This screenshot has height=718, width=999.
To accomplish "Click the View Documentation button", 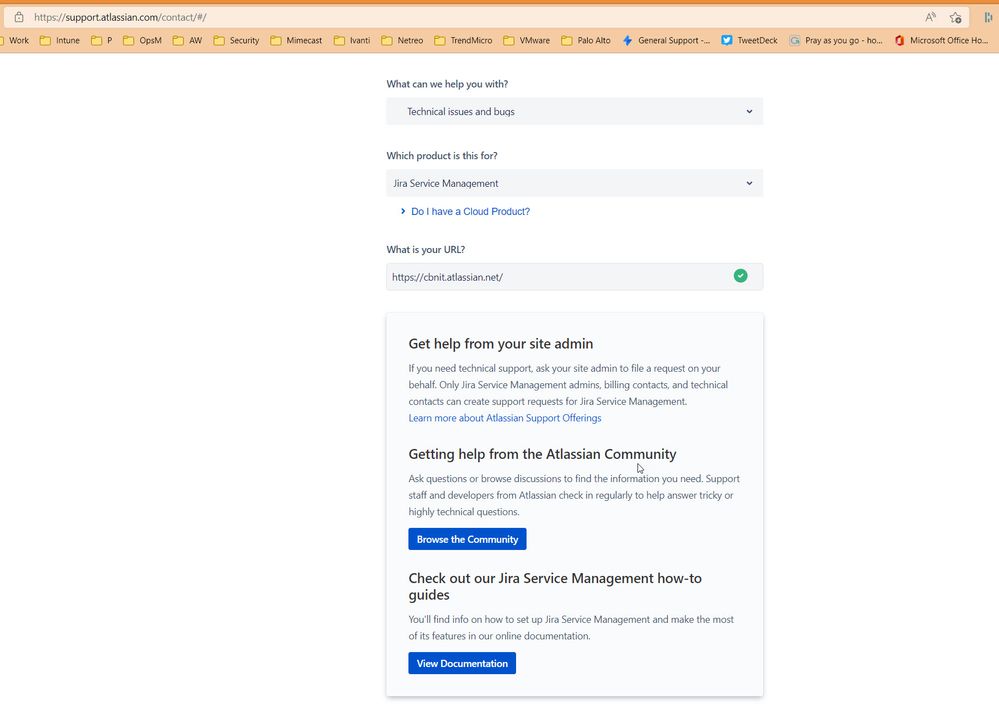I will (x=462, y=663).
